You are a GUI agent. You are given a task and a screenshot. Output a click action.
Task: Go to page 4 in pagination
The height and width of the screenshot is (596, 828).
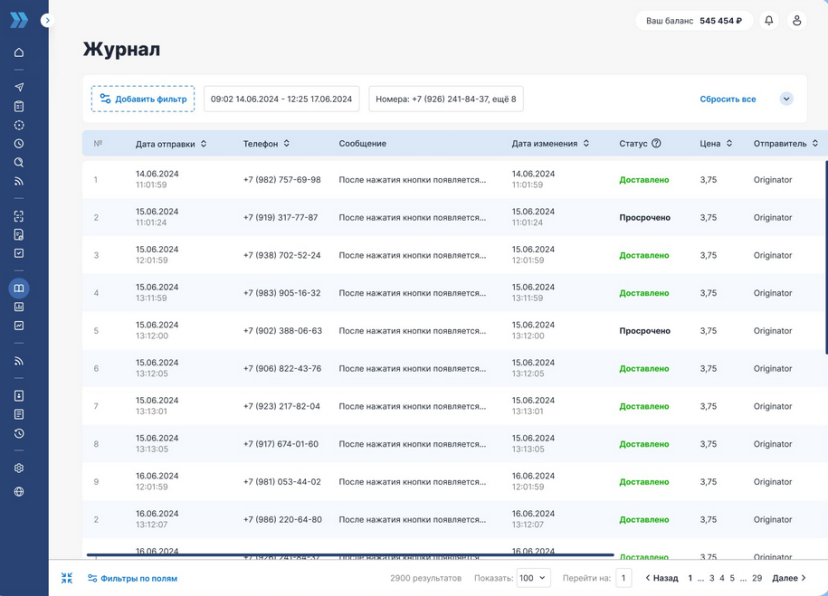722,578
